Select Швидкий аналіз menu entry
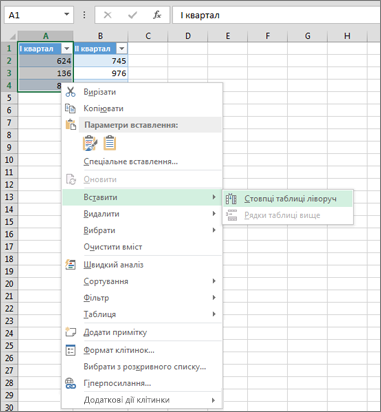The height and width of the screenshot is (412, 381). click(142, 265)
